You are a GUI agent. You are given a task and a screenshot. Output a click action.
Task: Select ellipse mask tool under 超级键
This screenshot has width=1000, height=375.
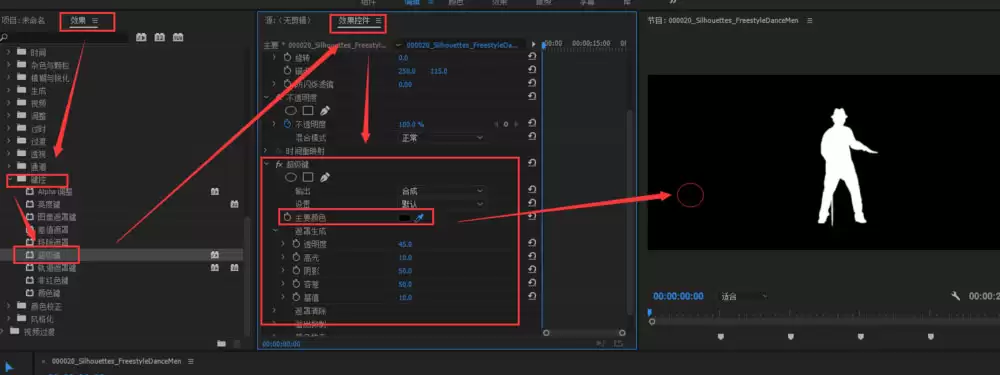(291, 177)
